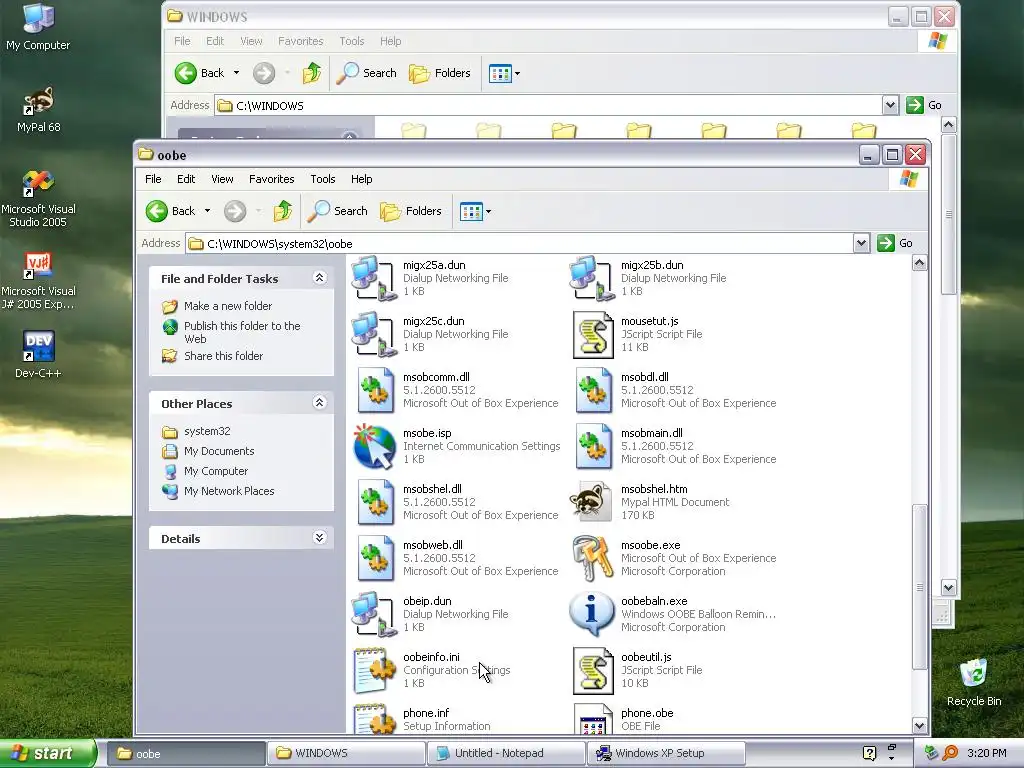Viewport: 1024px width, 768px height.
Task: Open the Favorites menu in oobe window
Action: click(272, 179)
